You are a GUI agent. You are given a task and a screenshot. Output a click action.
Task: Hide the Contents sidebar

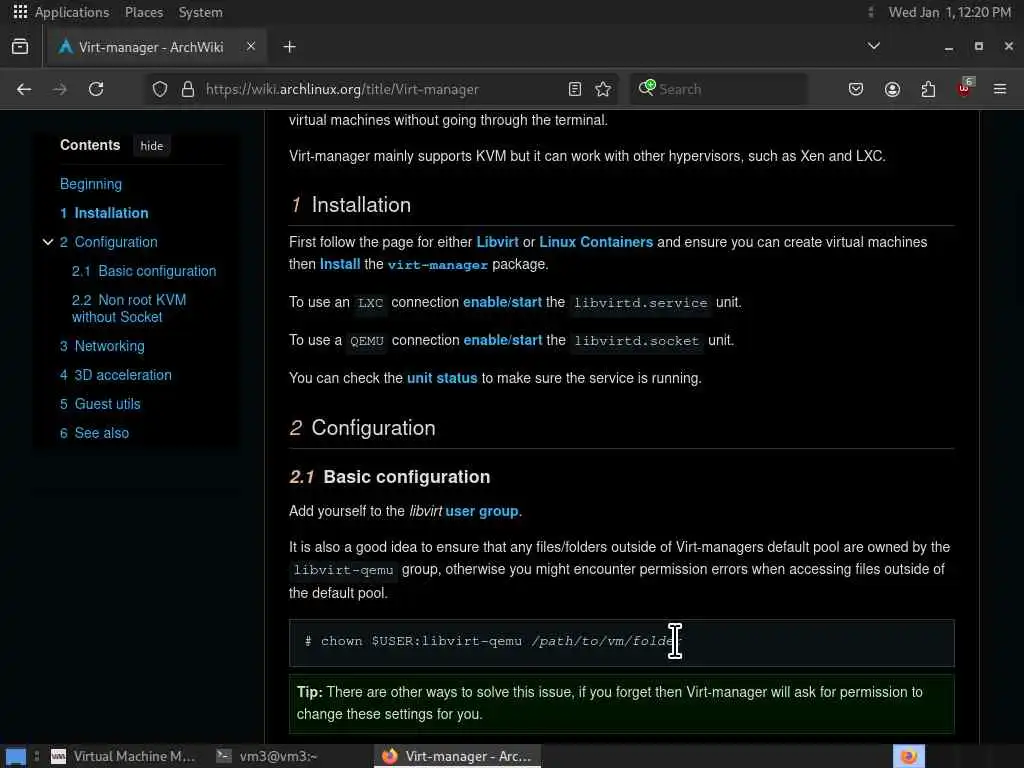coord(152,146)
